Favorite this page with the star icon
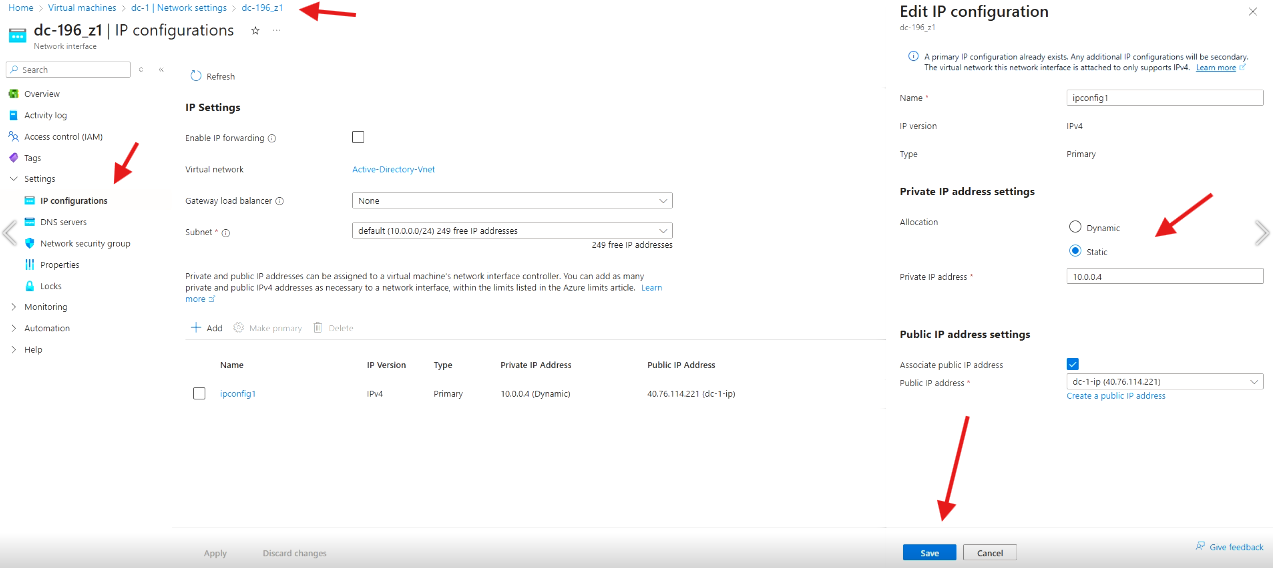The width and height of the screenshot is (1273, 568). pyautogui.click(x=255, y=31)
